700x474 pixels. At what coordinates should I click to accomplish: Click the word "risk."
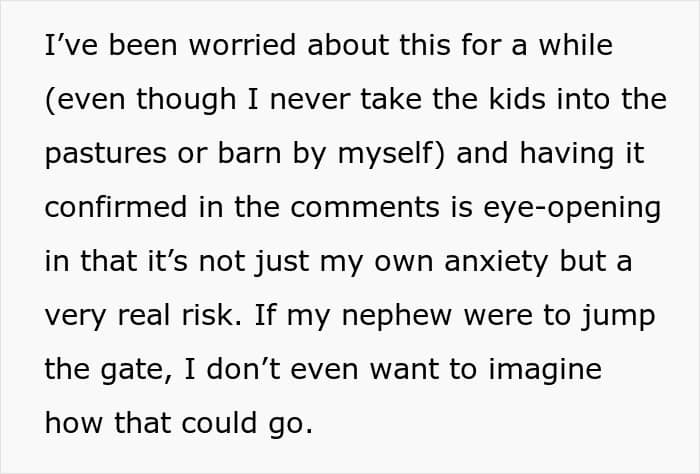click(212, 315)
